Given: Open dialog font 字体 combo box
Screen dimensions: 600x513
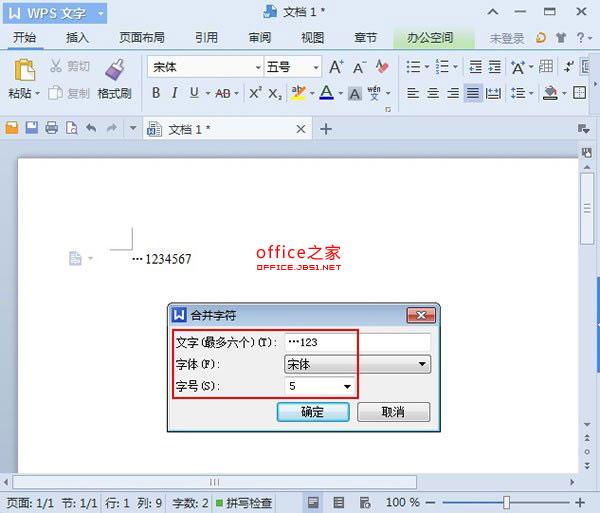Looking at the screenshot, I should click(357, 364).
